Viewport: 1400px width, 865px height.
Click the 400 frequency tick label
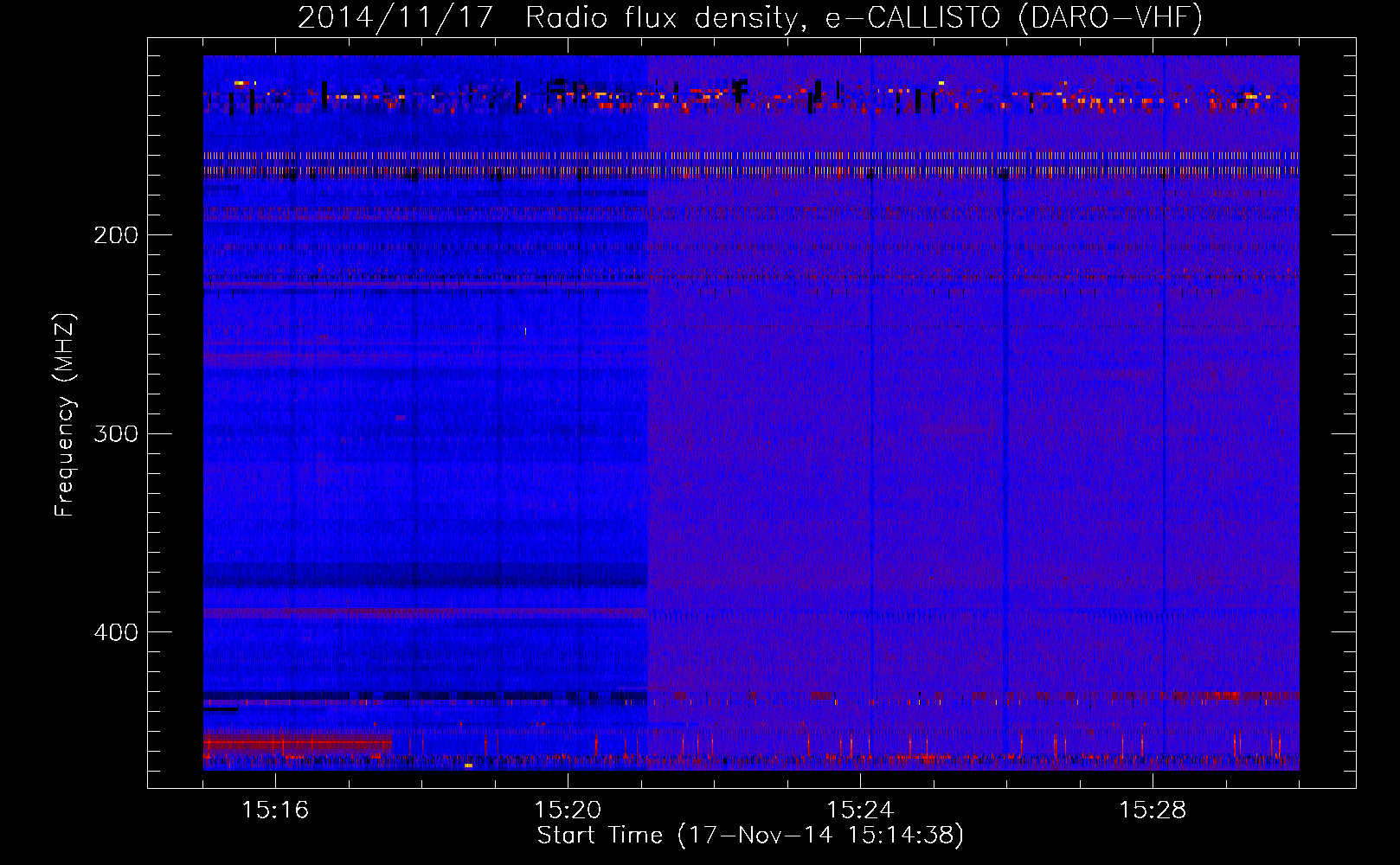point(116,632)
